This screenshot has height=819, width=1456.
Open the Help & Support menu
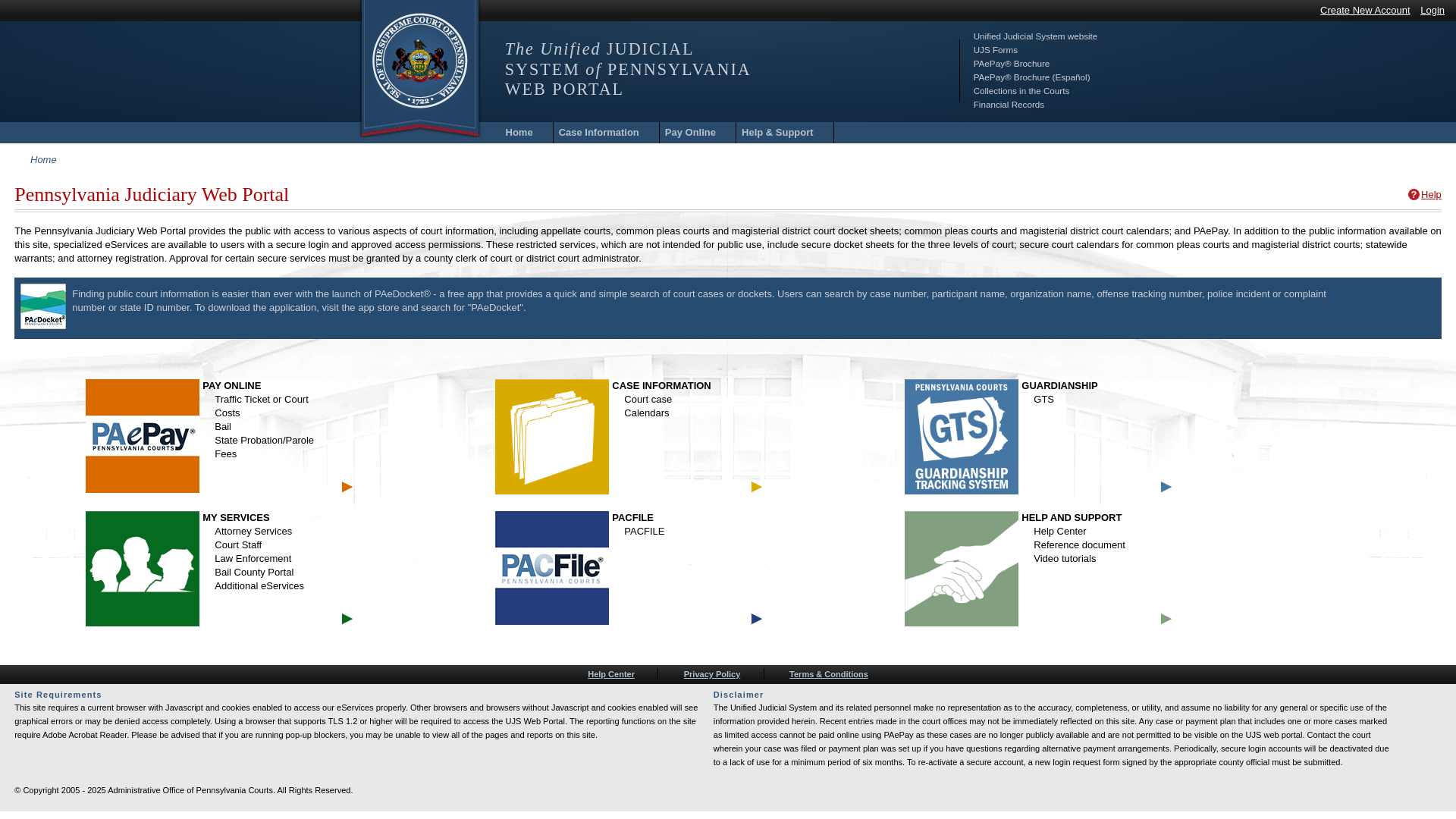coord(777,133)
